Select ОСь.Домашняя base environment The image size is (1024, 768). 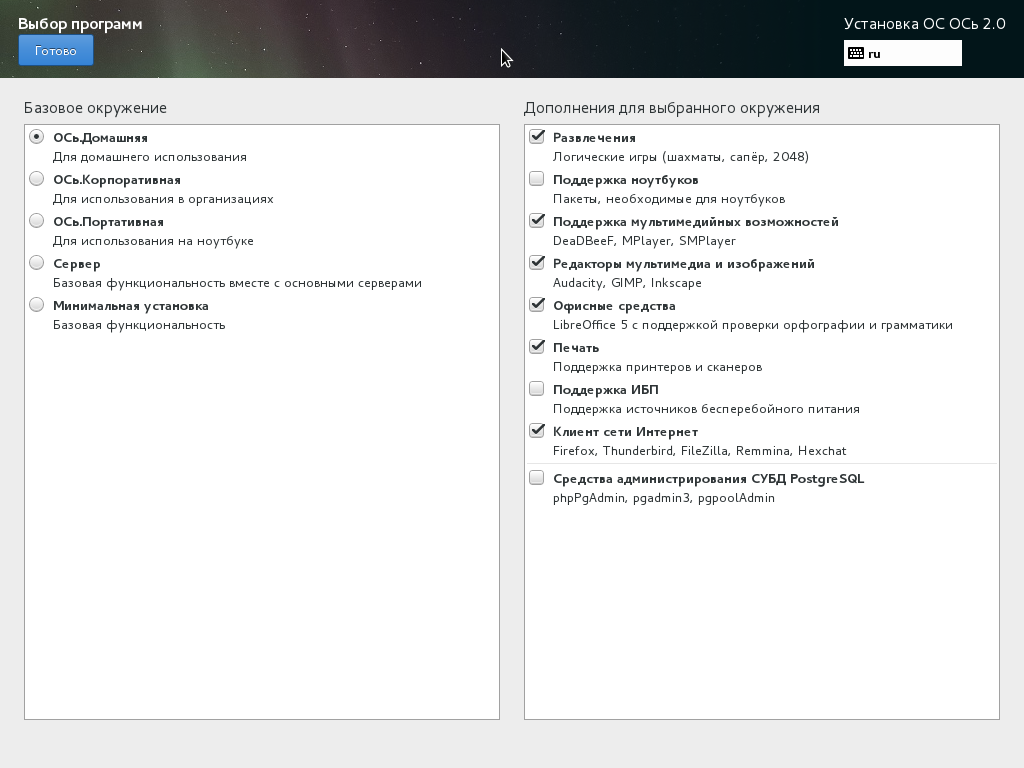(37, 137)
